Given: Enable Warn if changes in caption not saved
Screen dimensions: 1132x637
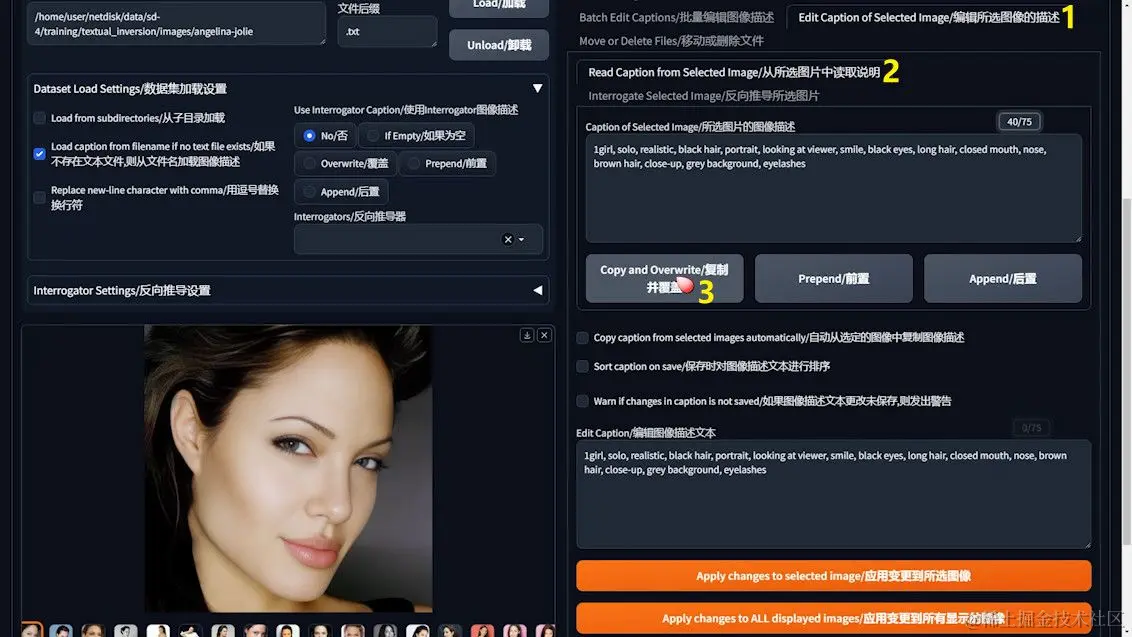Looking at the screenshot, I should (x=583, y=401).
